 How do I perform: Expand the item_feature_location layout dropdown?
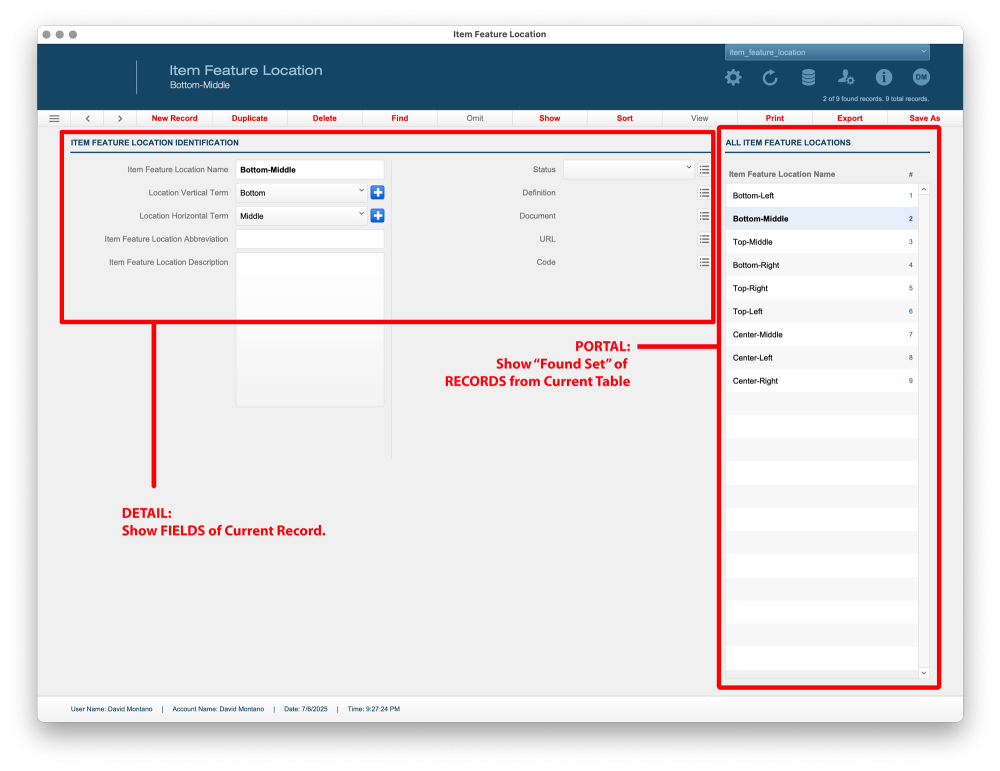(x=827, y=52)
